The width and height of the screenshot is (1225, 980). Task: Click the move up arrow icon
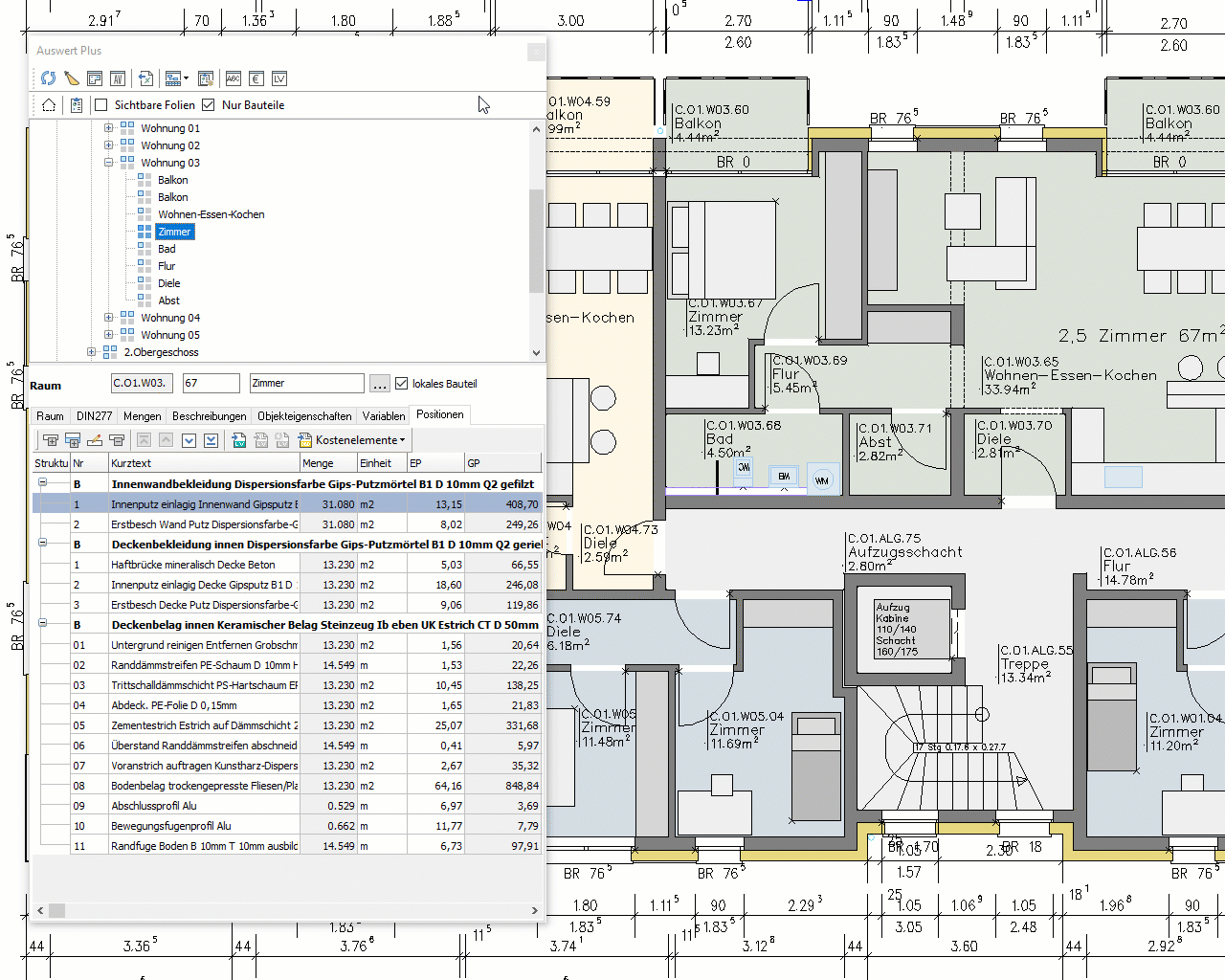[166, 440]
